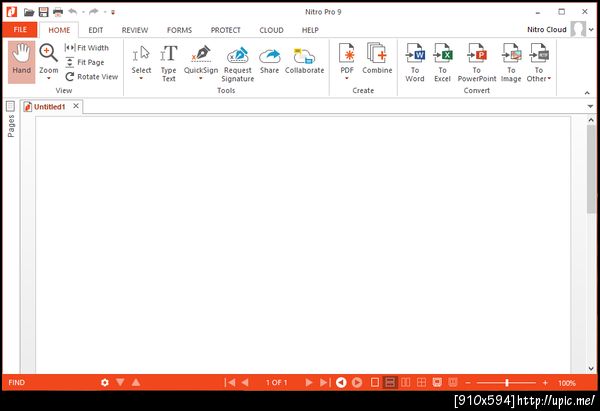The height and width of the screenshot is (411, 600).
Task: Undo last action
Action: (73, 12)
